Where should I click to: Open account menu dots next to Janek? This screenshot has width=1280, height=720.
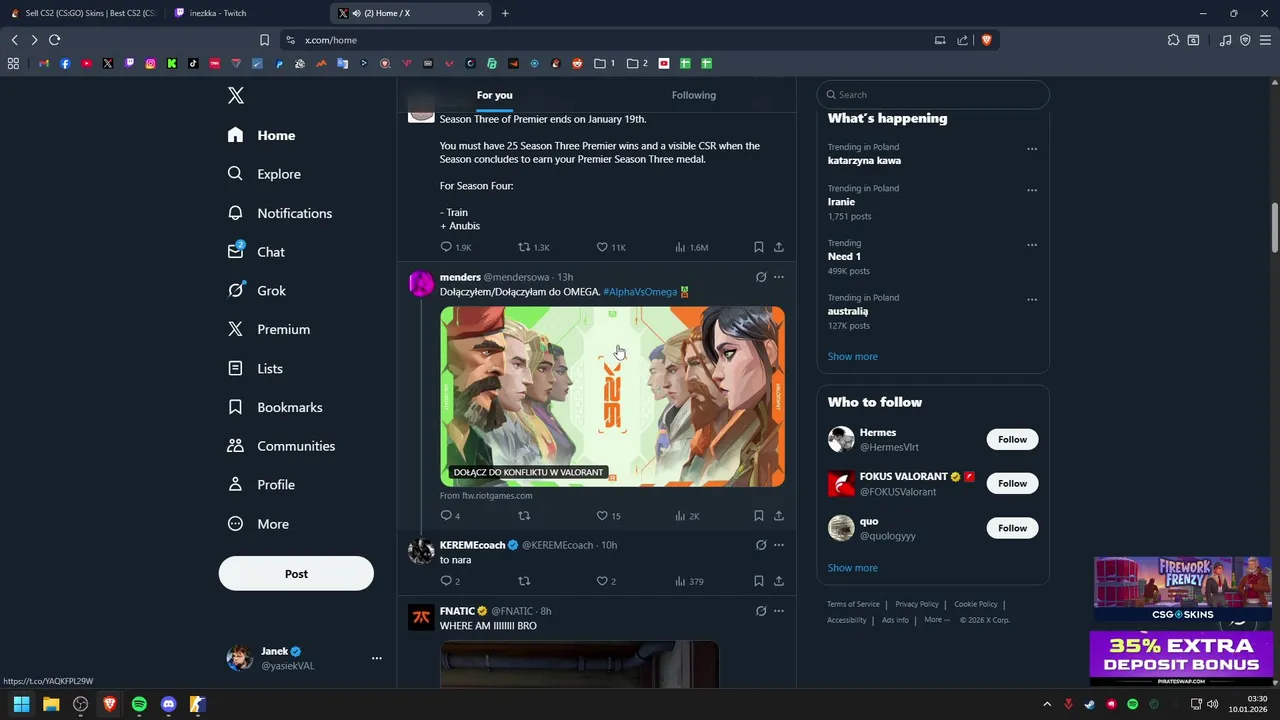pos(377,658)
